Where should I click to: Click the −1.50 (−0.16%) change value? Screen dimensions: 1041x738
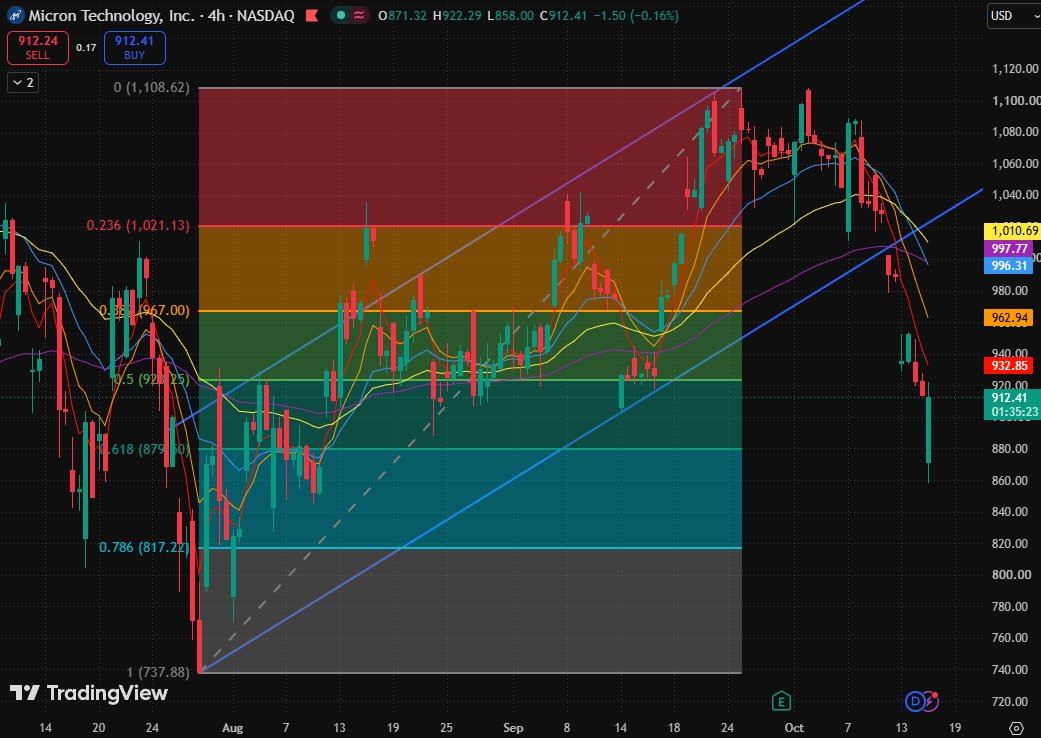(635, 15)
